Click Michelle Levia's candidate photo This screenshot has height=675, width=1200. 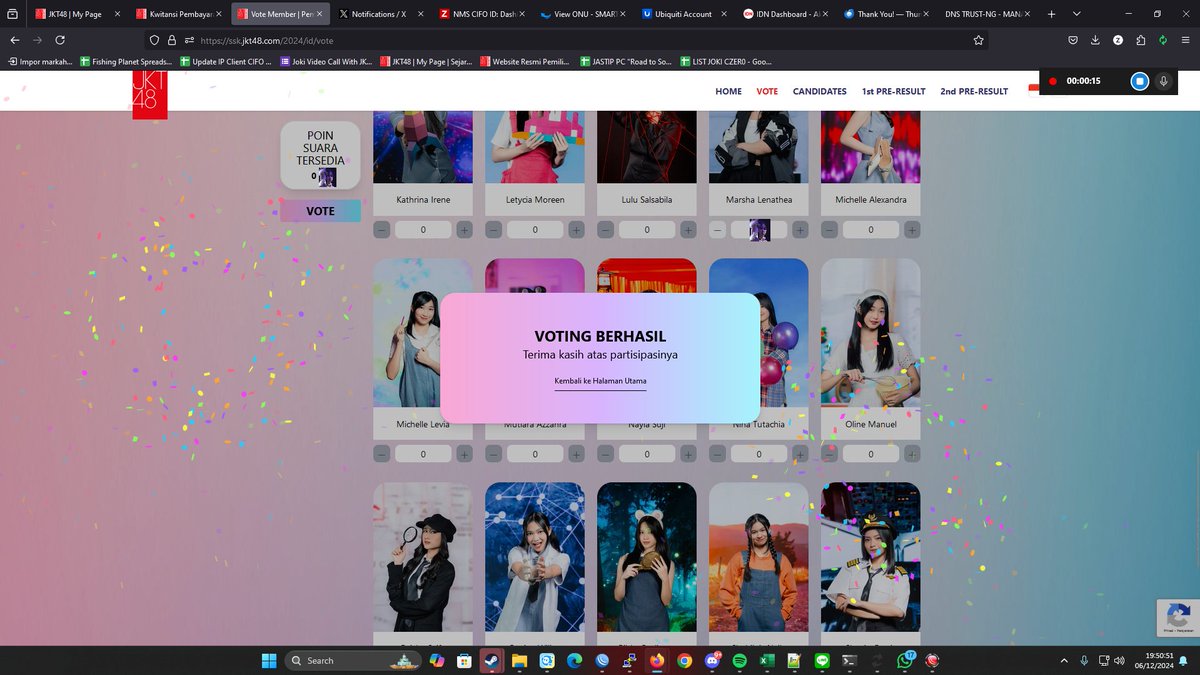[x=423, y=333]
